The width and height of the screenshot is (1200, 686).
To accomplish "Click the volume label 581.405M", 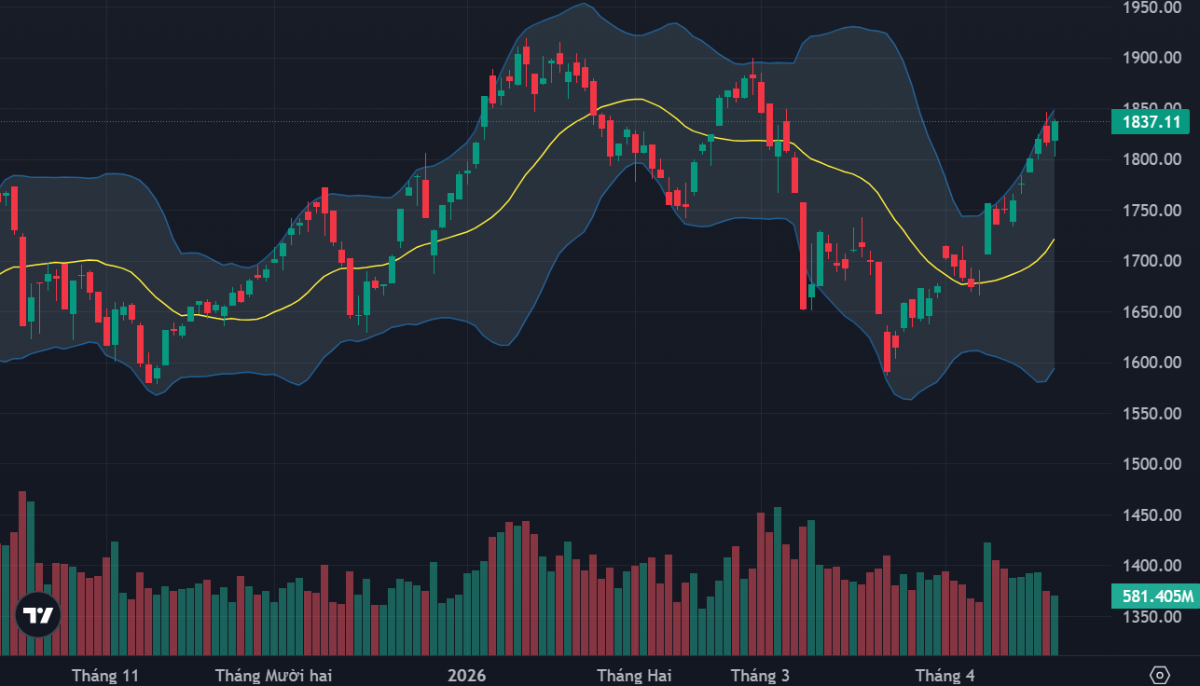I will (x=1153, y=598).
